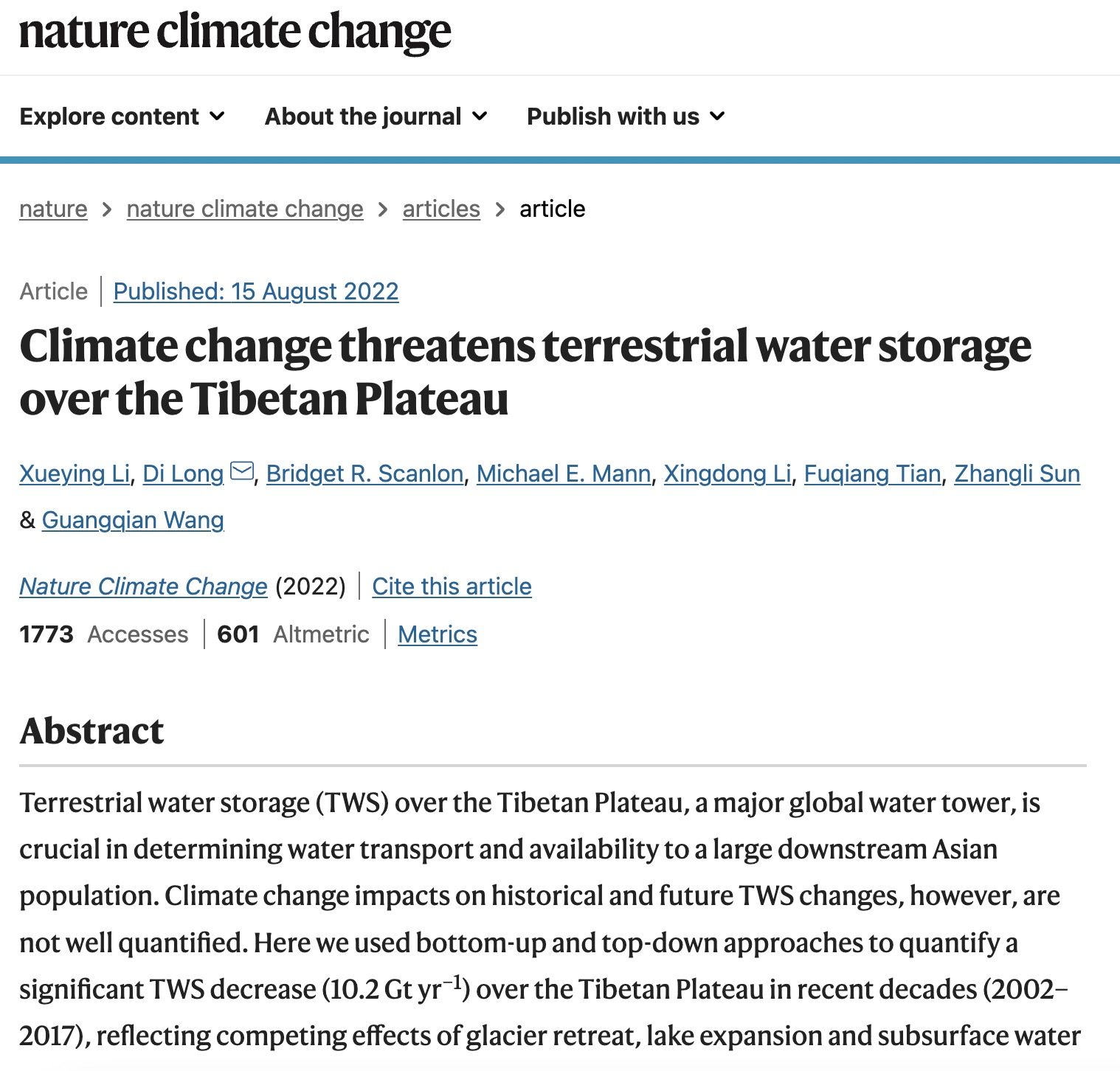Select the nature climate change breadcrumb link

(244, 209)
